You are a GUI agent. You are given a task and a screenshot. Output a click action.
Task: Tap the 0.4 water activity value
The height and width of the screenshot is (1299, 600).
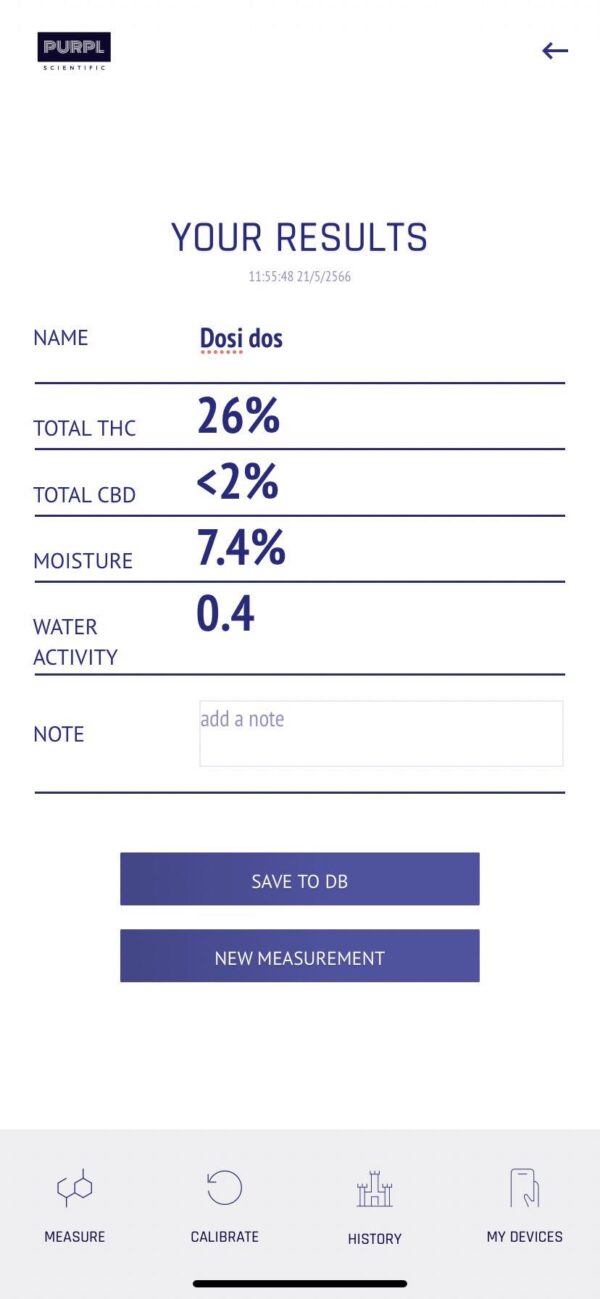pos(225,614)
